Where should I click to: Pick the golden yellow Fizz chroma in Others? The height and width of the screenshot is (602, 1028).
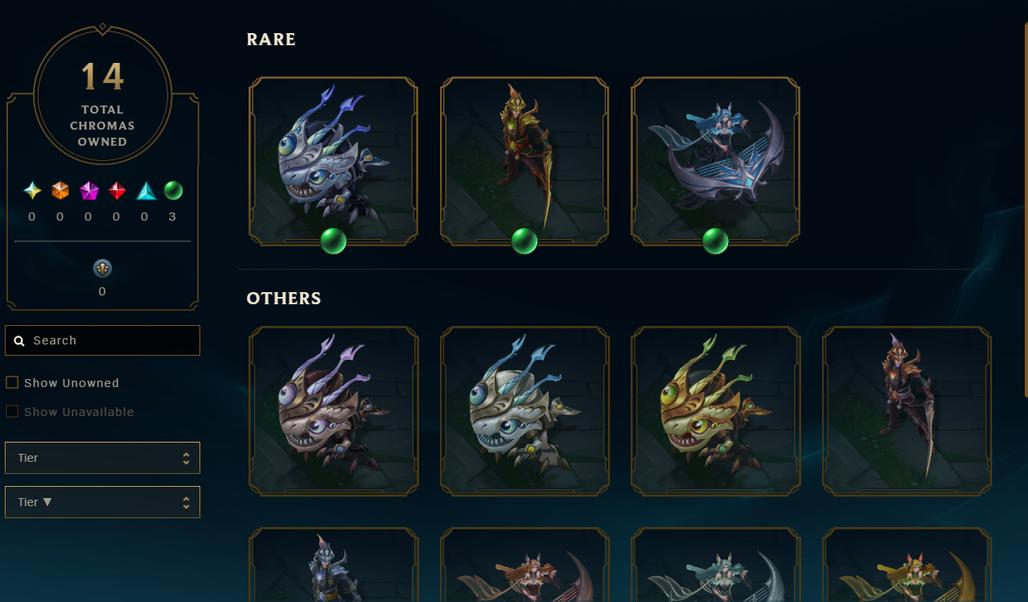click(x=715, y=411)
